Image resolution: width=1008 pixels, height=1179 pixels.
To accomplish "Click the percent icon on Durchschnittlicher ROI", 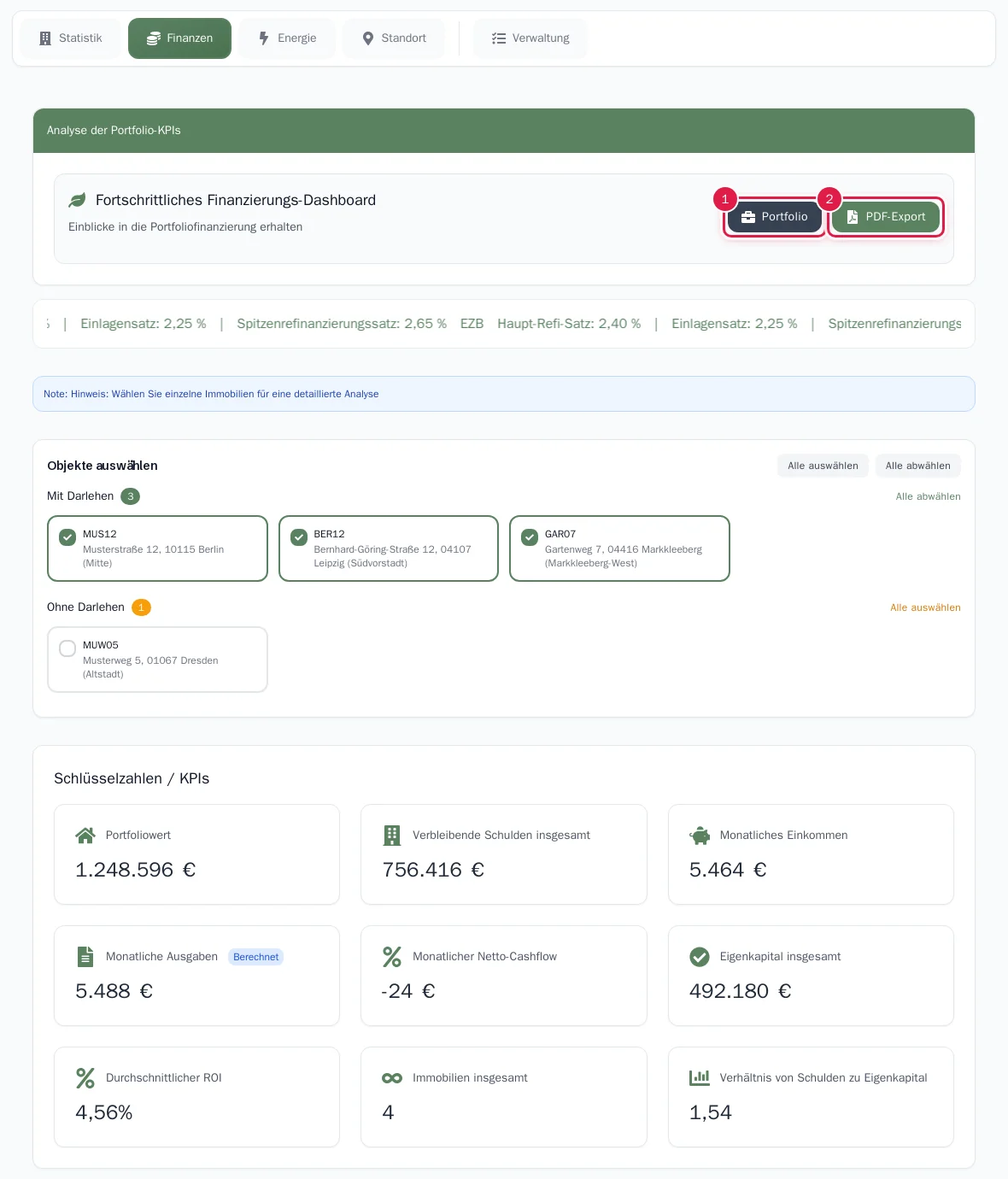I will point(85,1078).
